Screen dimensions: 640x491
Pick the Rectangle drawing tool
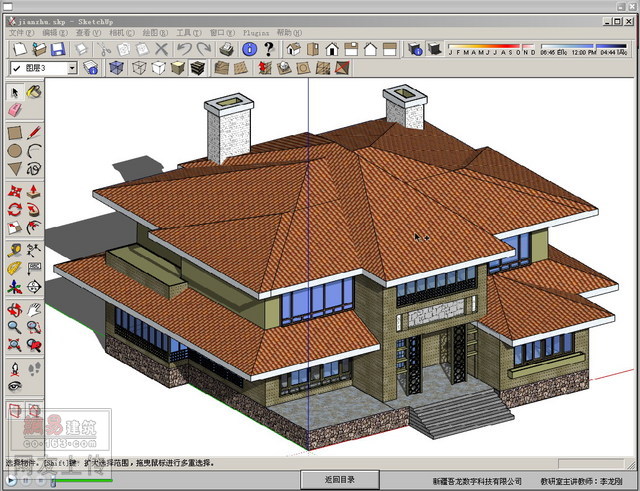[x=14, y=132]
